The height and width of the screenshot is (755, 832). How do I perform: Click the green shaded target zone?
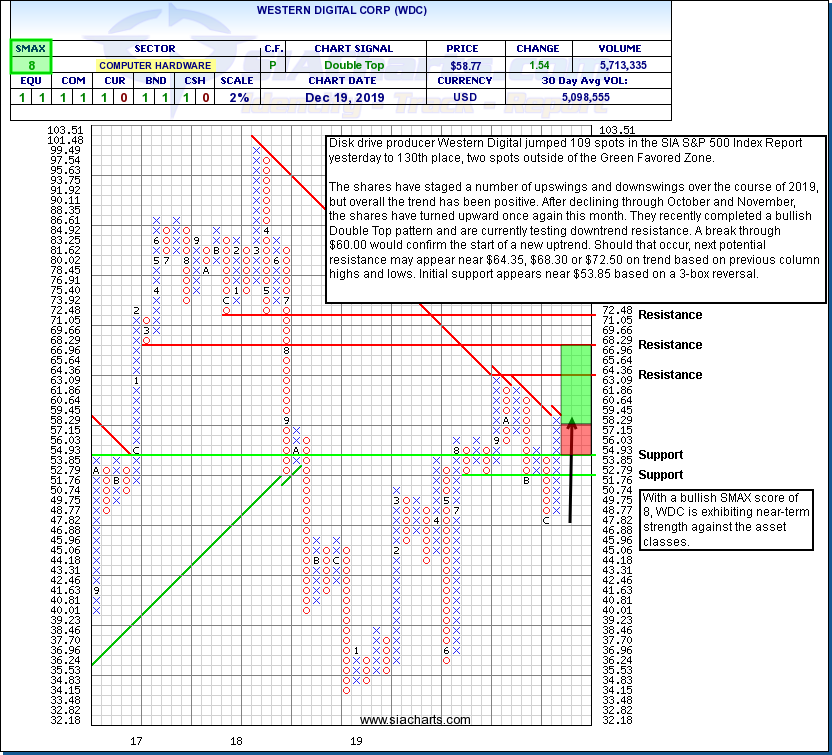[x=575, y=383]
